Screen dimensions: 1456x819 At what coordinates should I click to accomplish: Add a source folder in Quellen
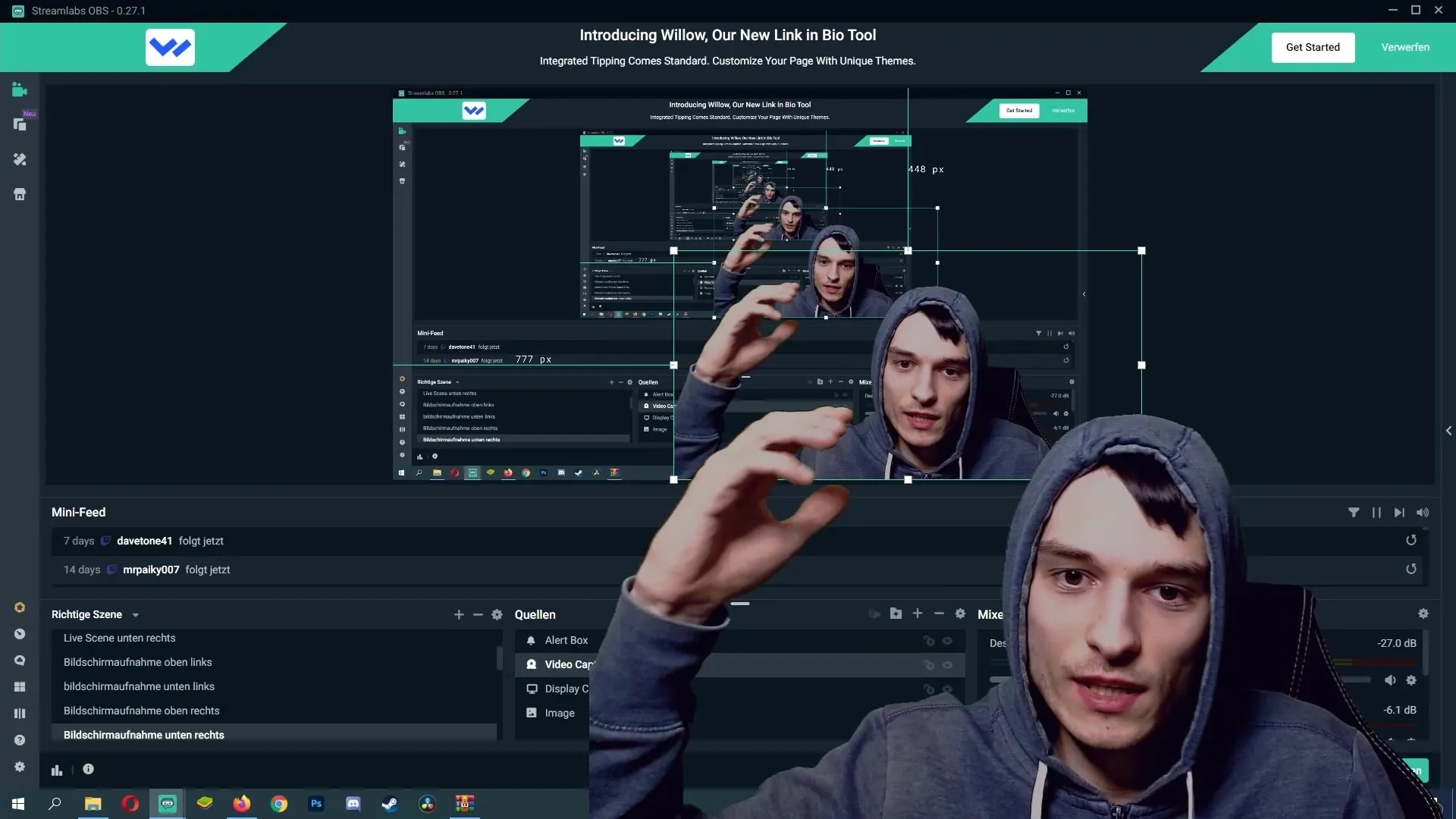tap(896, 613)
